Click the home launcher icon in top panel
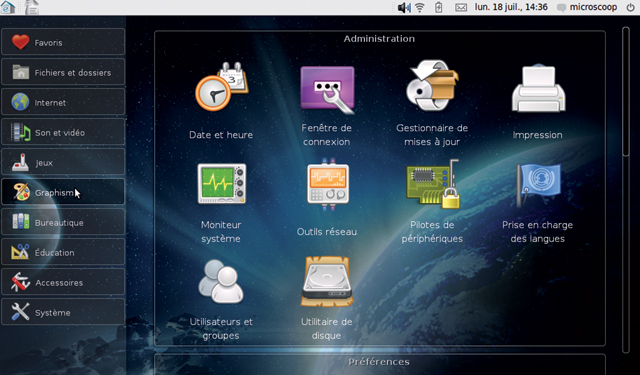Screen dimensions: 640x375 (8, 7)
